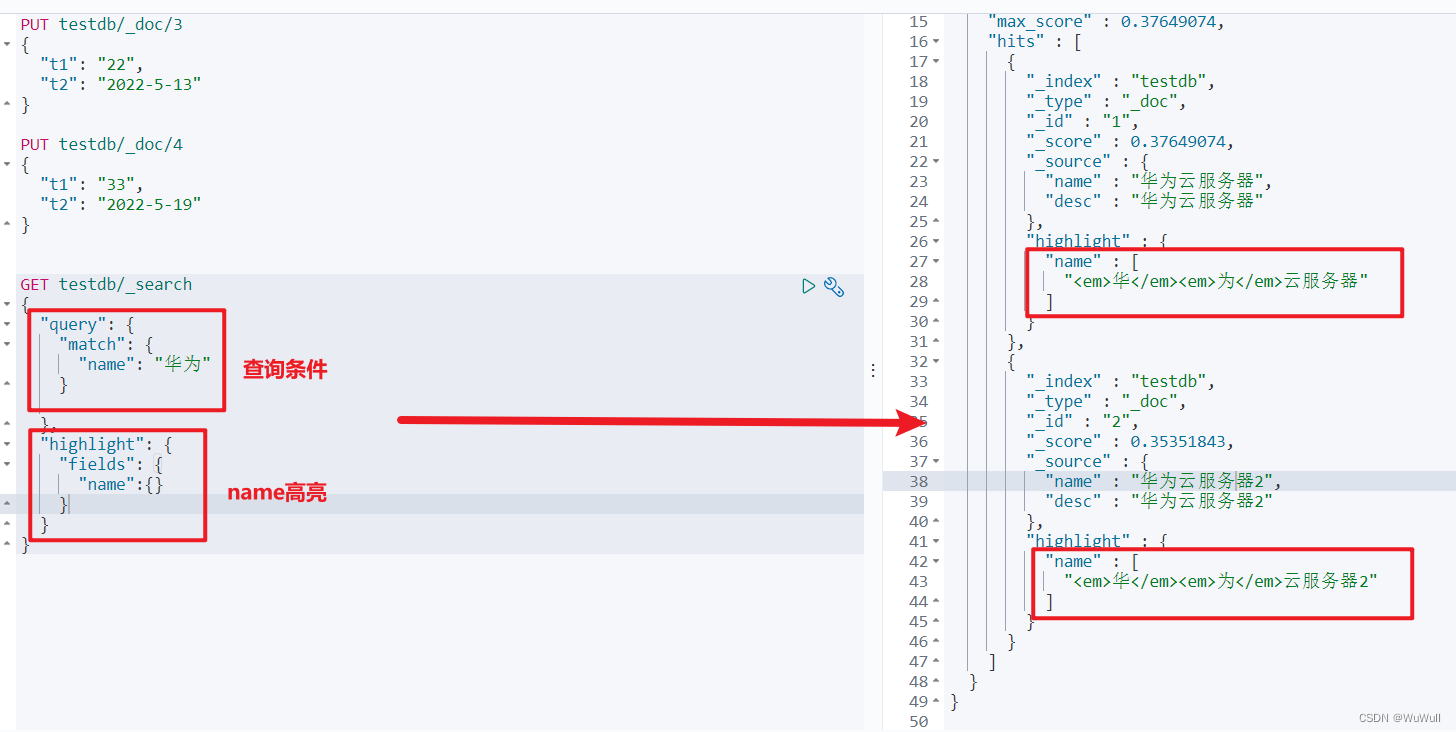Click line number 15 in response gutter
This screenshot has height=732, width=1456.
click(x=919, y=21)
